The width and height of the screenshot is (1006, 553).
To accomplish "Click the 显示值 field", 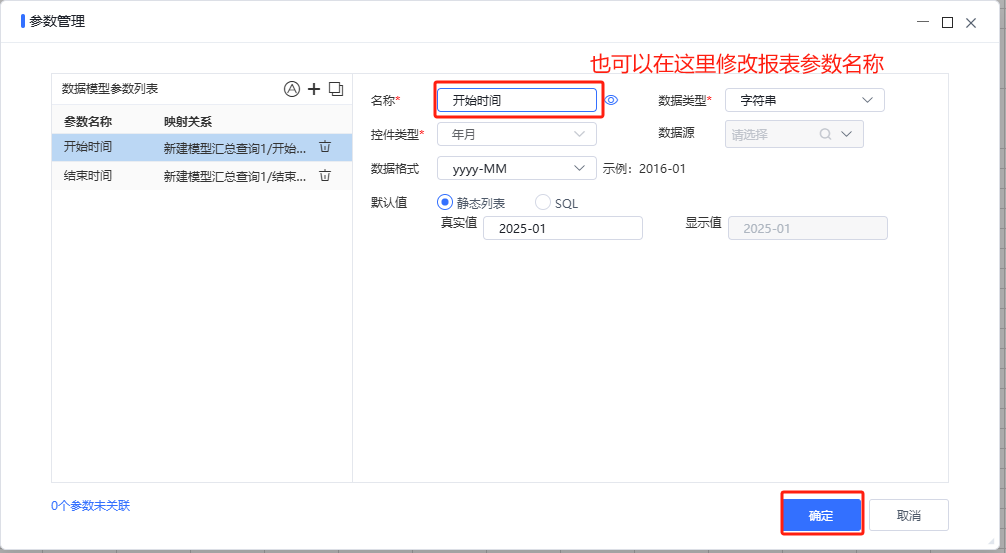I will (808, 228).
